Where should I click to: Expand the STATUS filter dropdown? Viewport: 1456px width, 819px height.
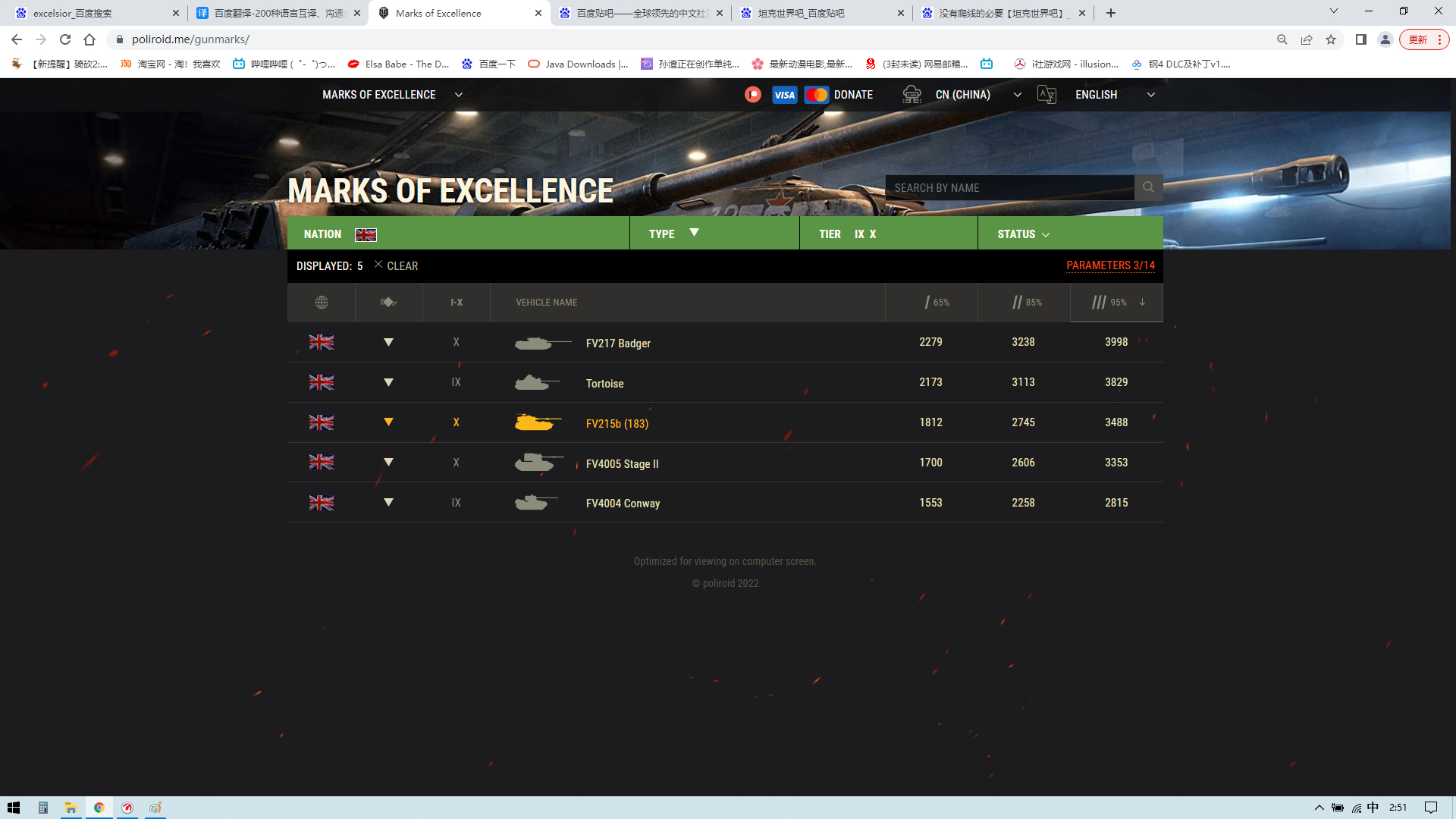[1024, 234]
